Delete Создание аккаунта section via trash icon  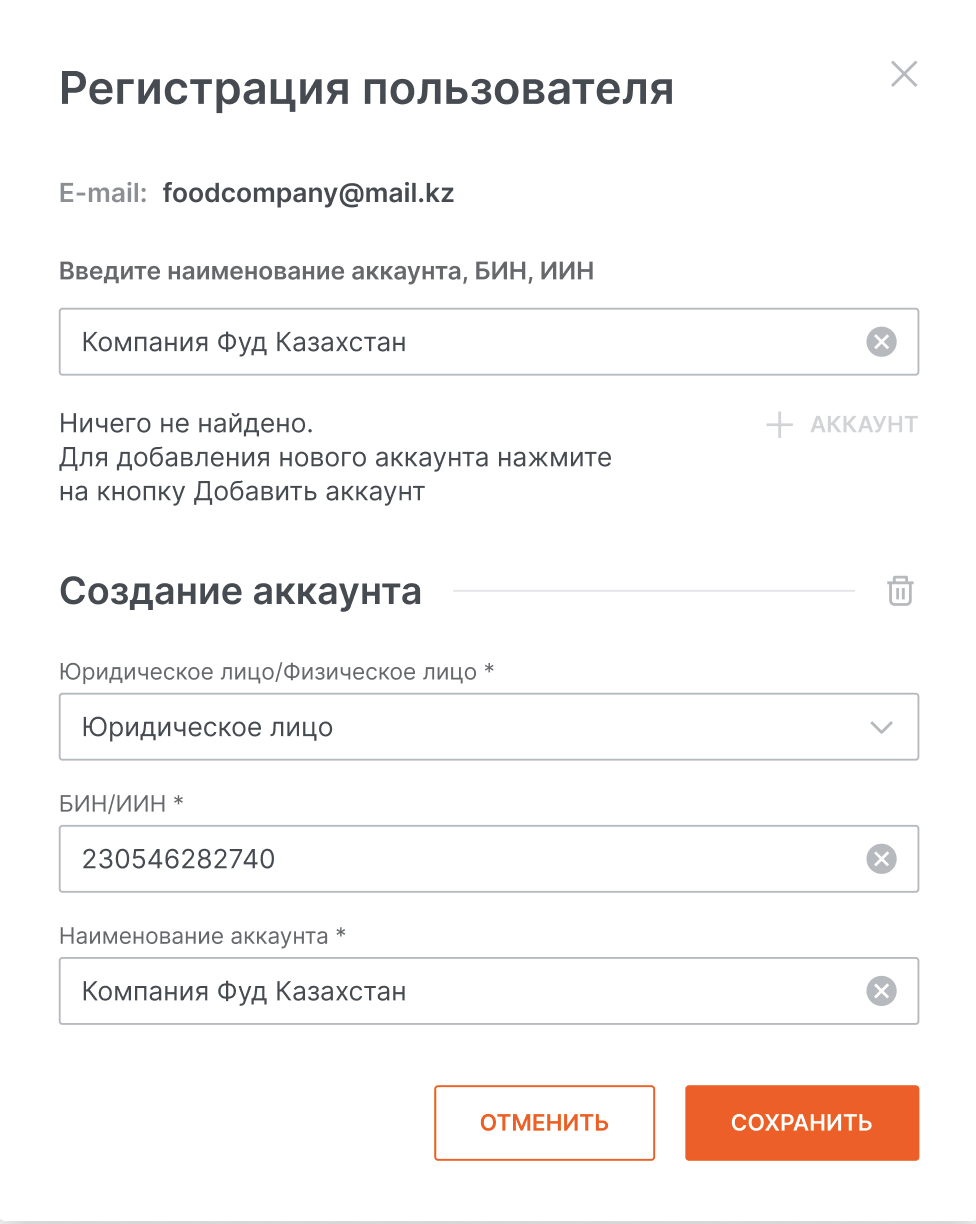(x=900, y=591)
